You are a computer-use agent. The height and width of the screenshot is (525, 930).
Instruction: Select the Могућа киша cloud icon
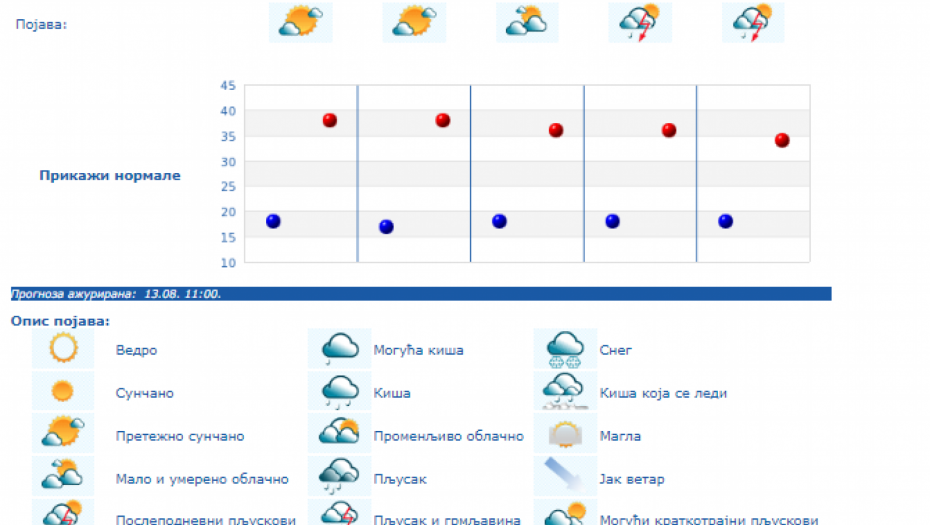(x=339, y=349)
